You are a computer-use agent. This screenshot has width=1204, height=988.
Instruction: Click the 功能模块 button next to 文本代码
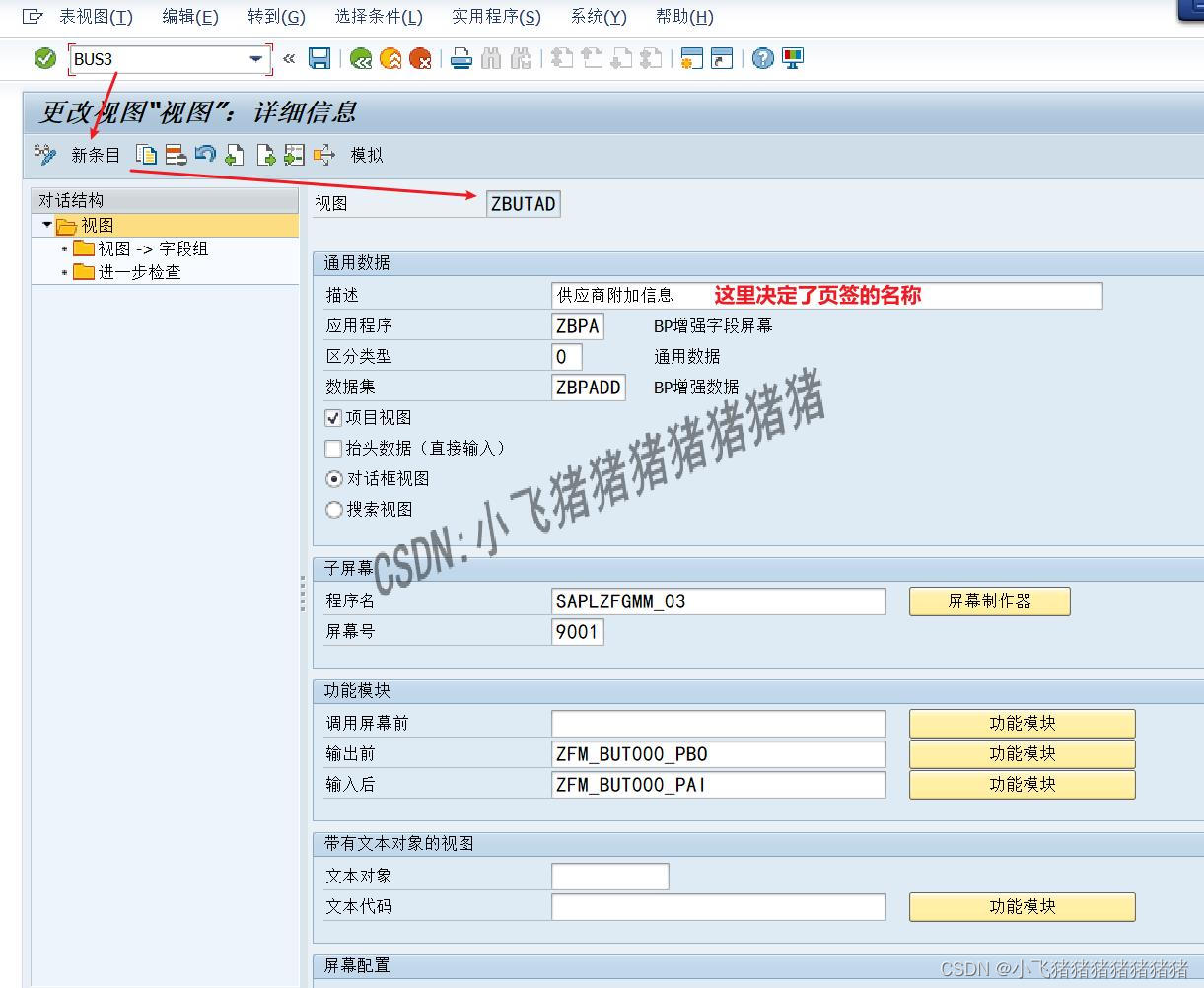[1022, 906]
